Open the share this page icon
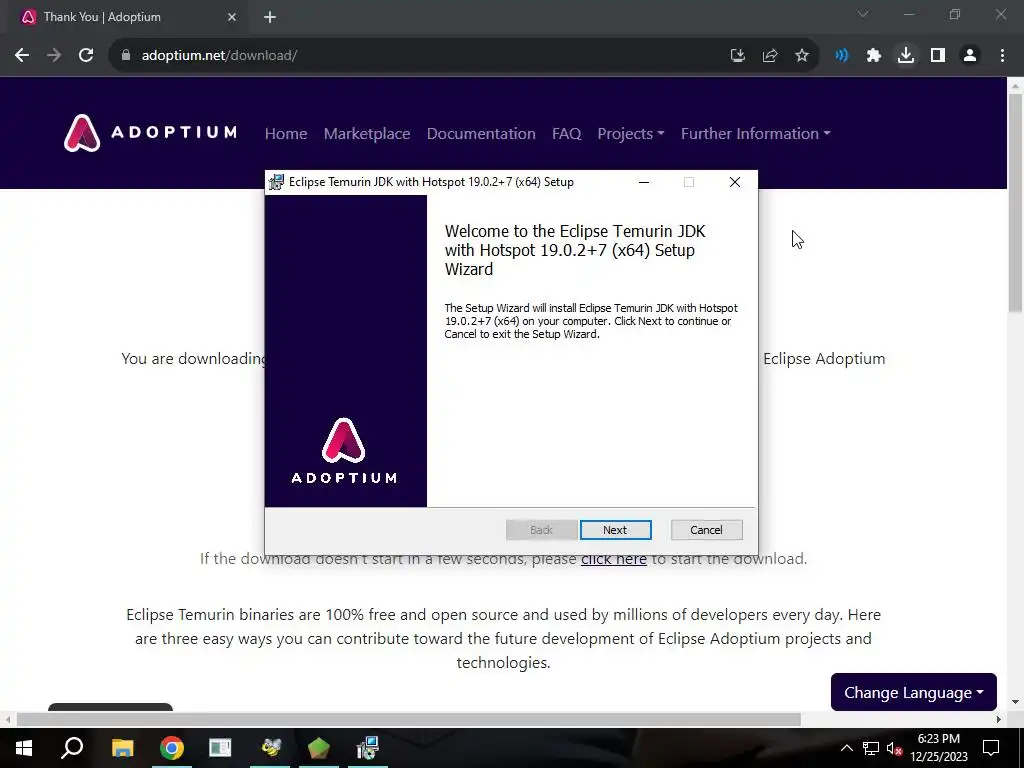This screenshot has height=768, width=1024. (770, 56)
